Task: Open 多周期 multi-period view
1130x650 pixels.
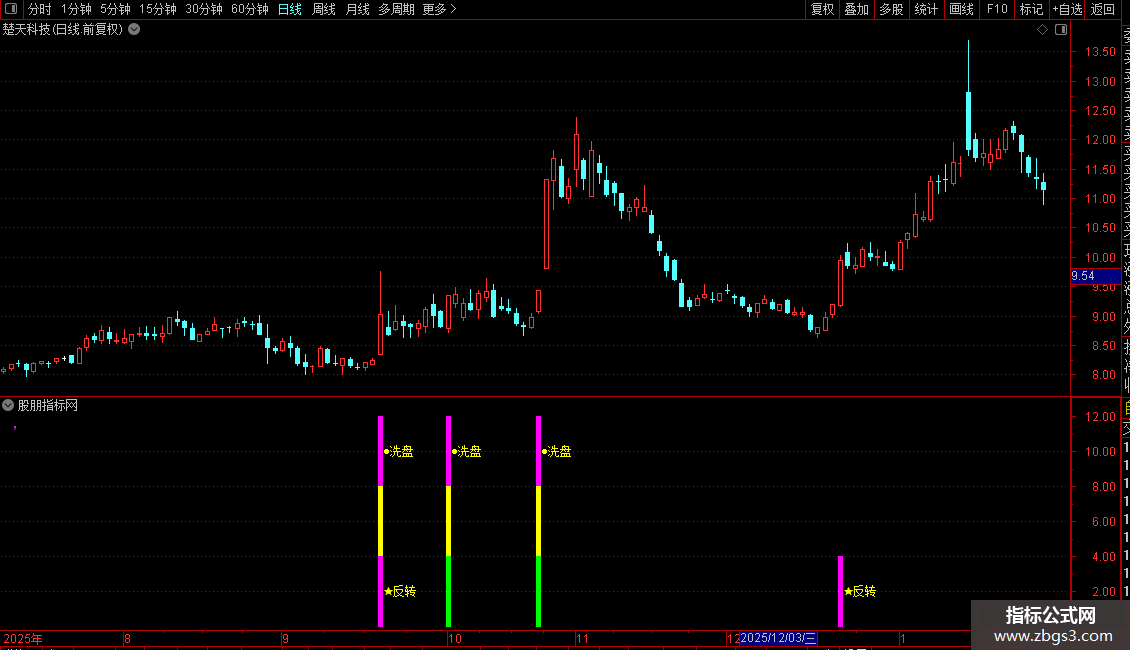Action: point(396,9)
